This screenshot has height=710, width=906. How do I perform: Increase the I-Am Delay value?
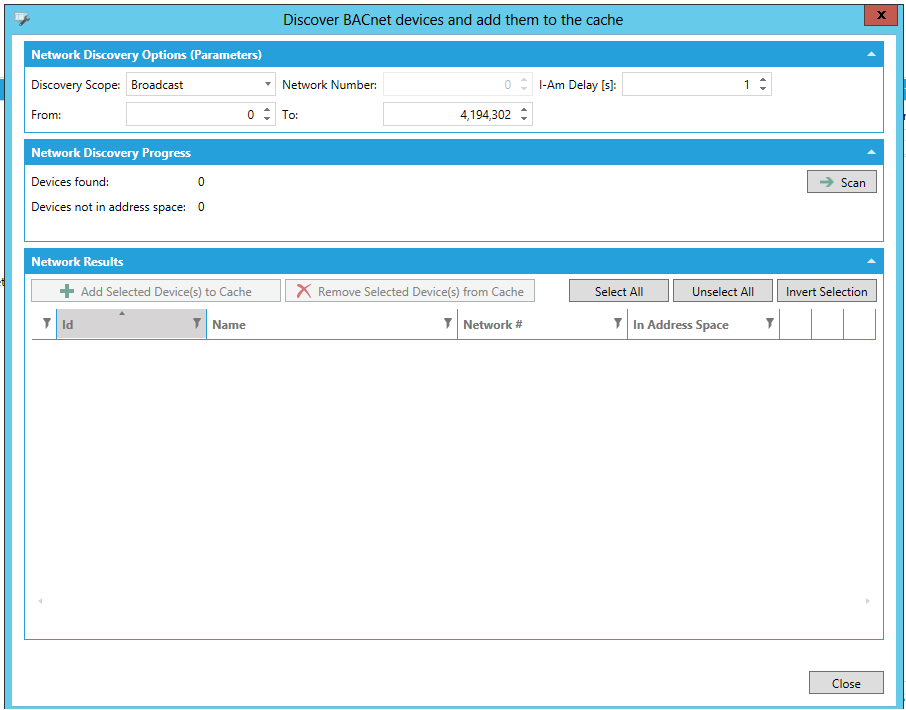click(763, 80)
